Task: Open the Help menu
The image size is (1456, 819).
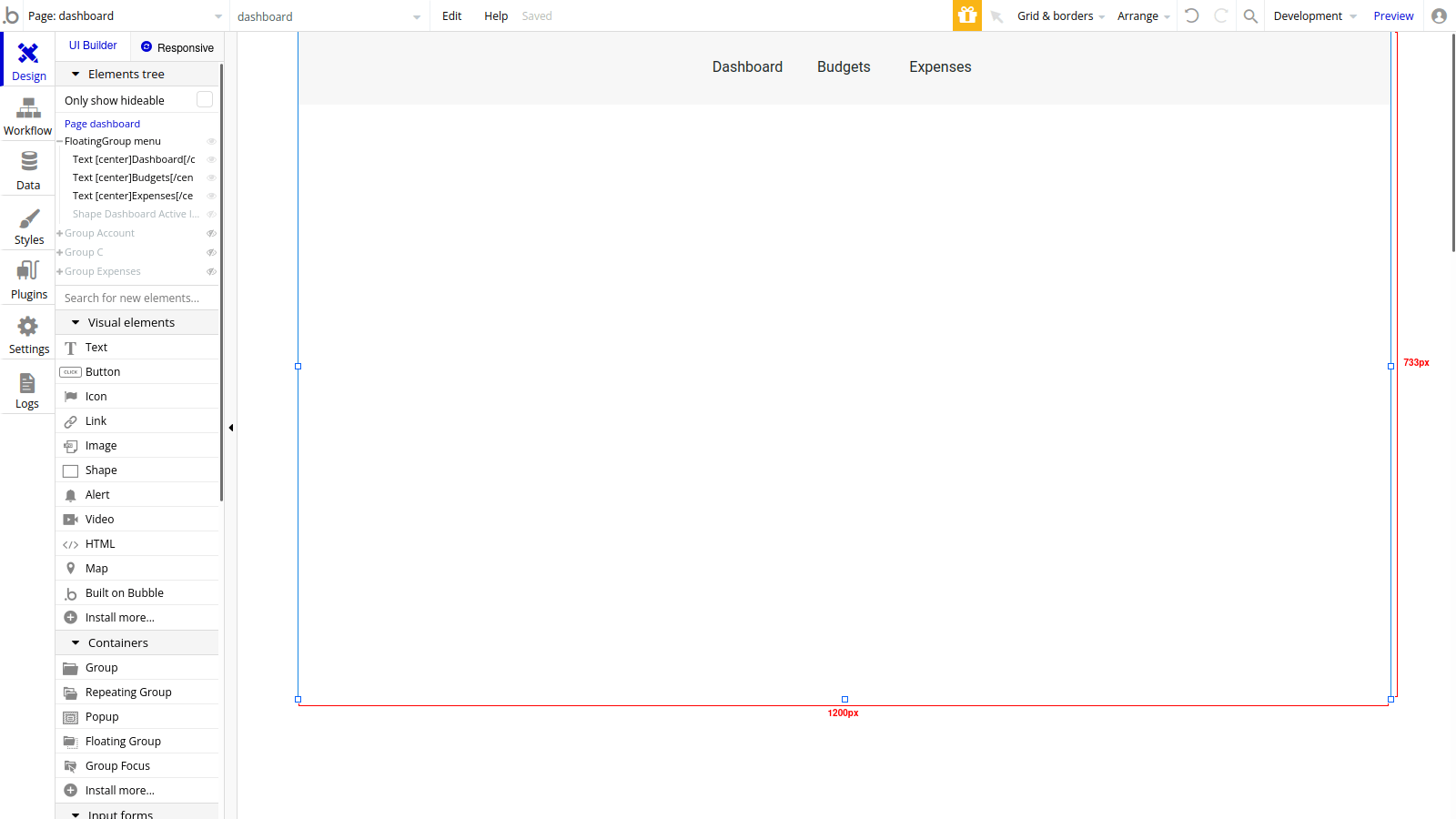Action: 496,15
